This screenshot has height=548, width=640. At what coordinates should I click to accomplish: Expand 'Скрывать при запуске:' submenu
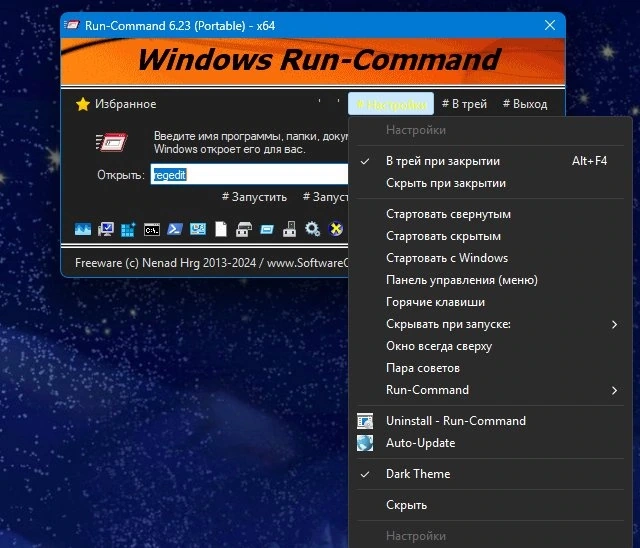489,324
